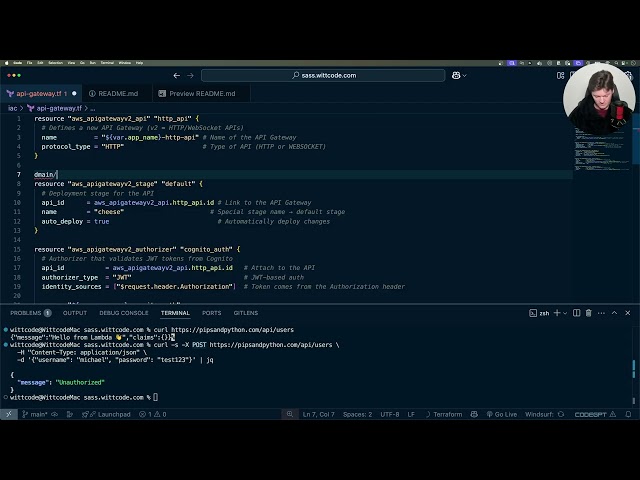Click the main* git branch indicator

pyautogui.click(x=34, y=414)
